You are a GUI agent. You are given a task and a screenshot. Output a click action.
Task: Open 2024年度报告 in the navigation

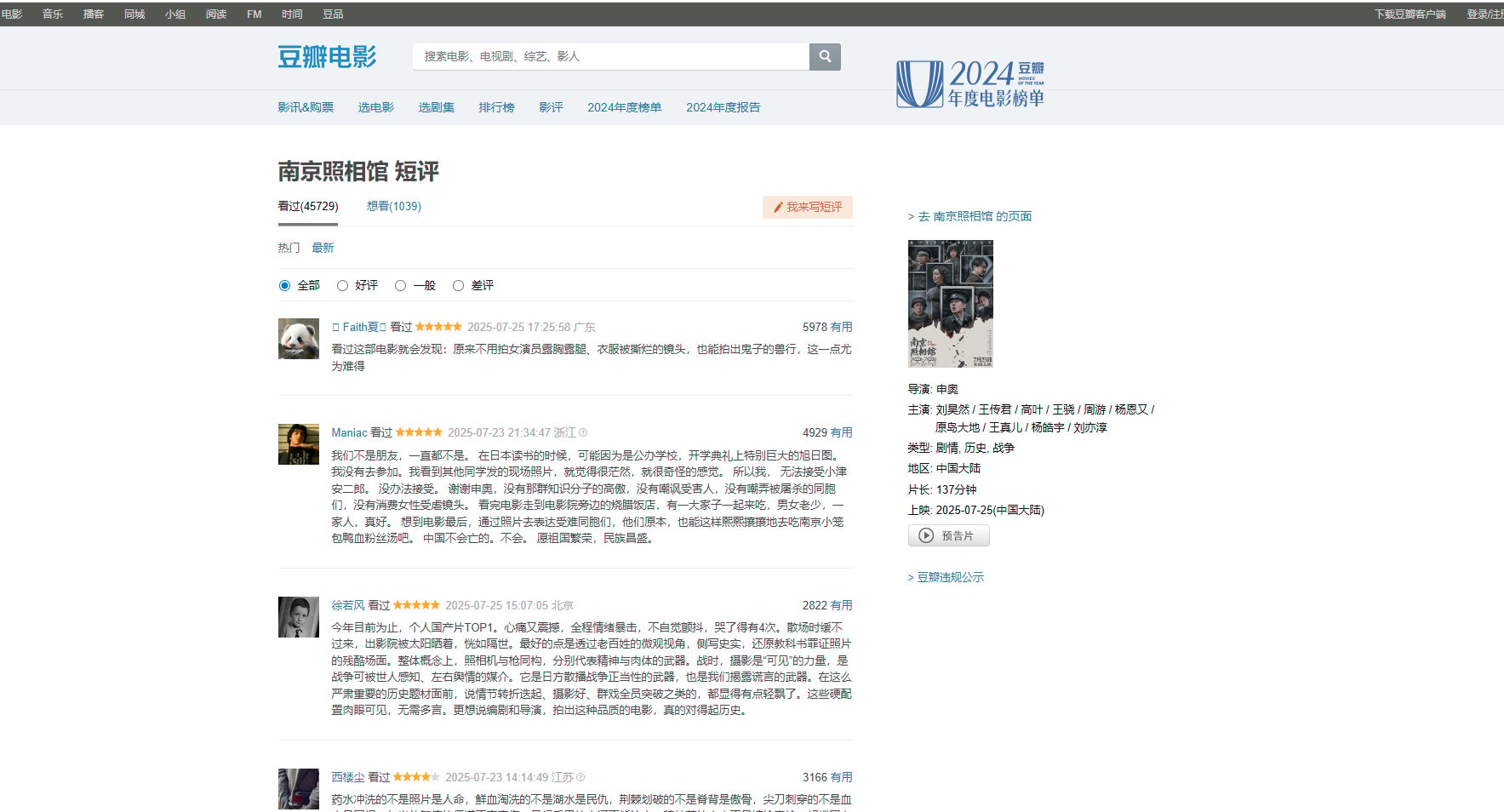click(723, 107)
